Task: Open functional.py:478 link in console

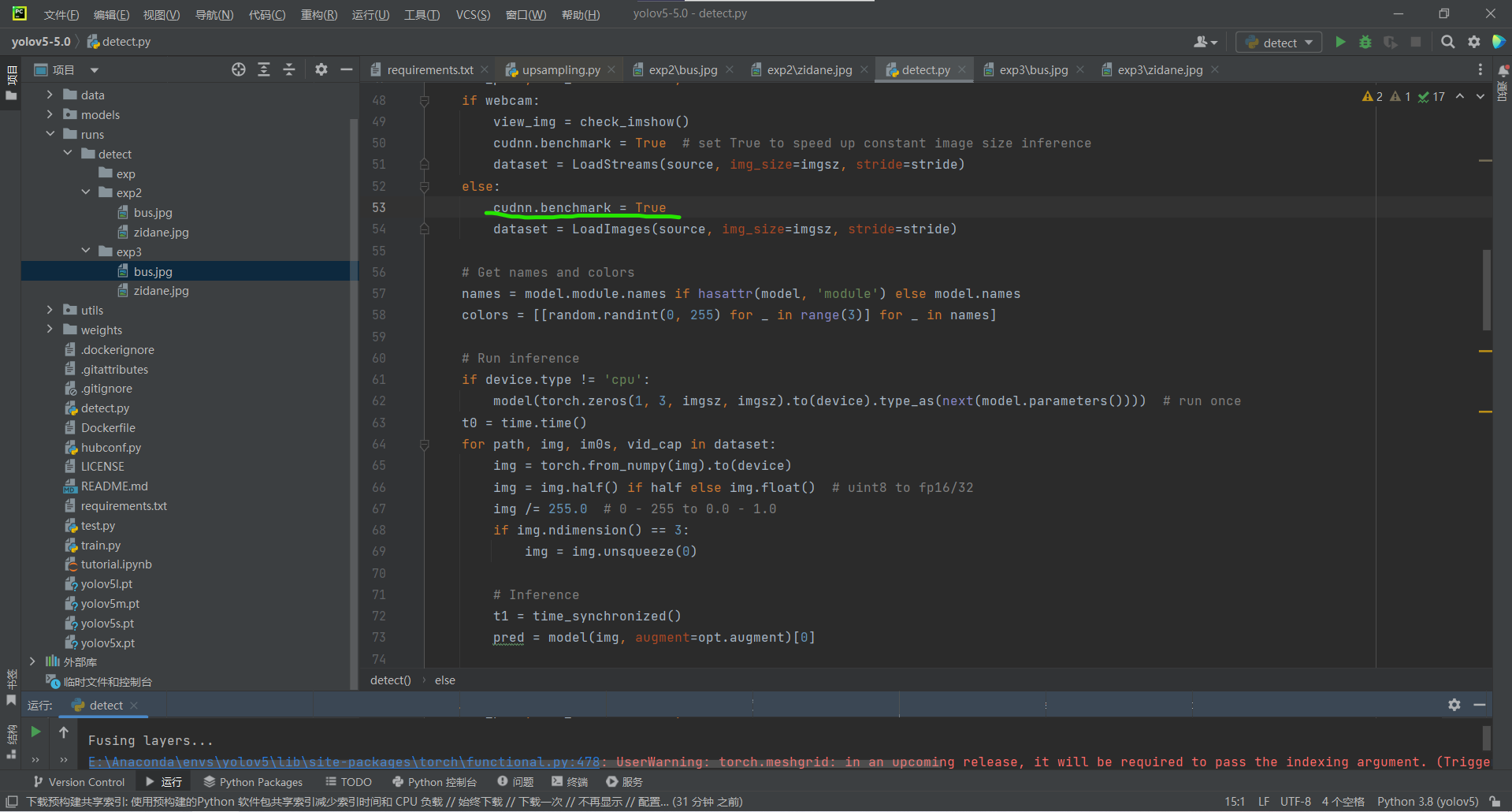Action: [x=344, y=762]
